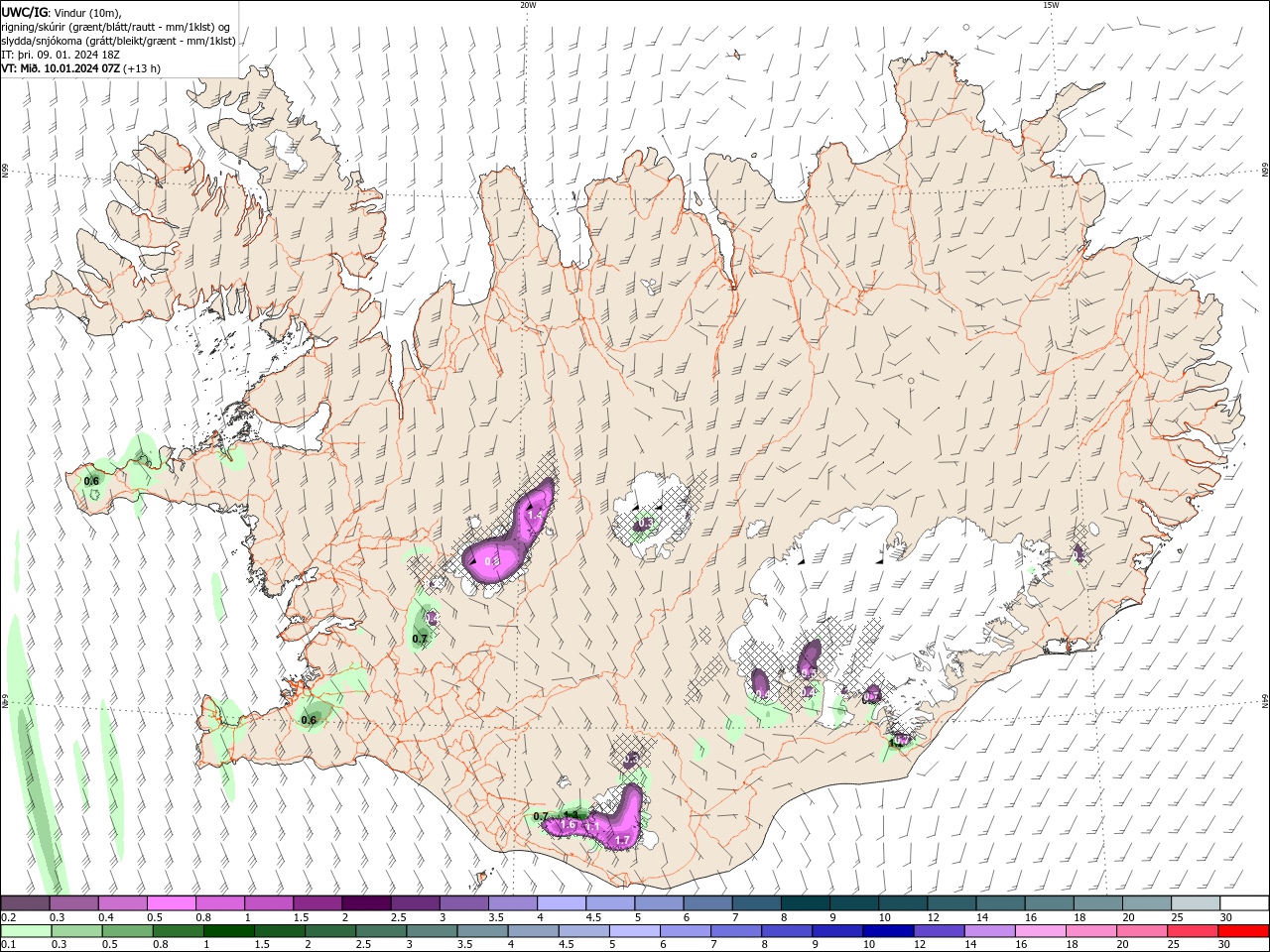Click the 1.6 value in the southern purple area
Image resolution: width=1270 pixels, height=952 pixels.
pos(569,824)
